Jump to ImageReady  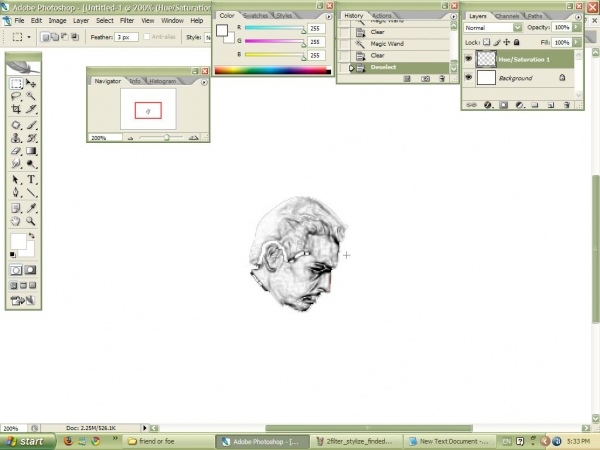[23, 301]
